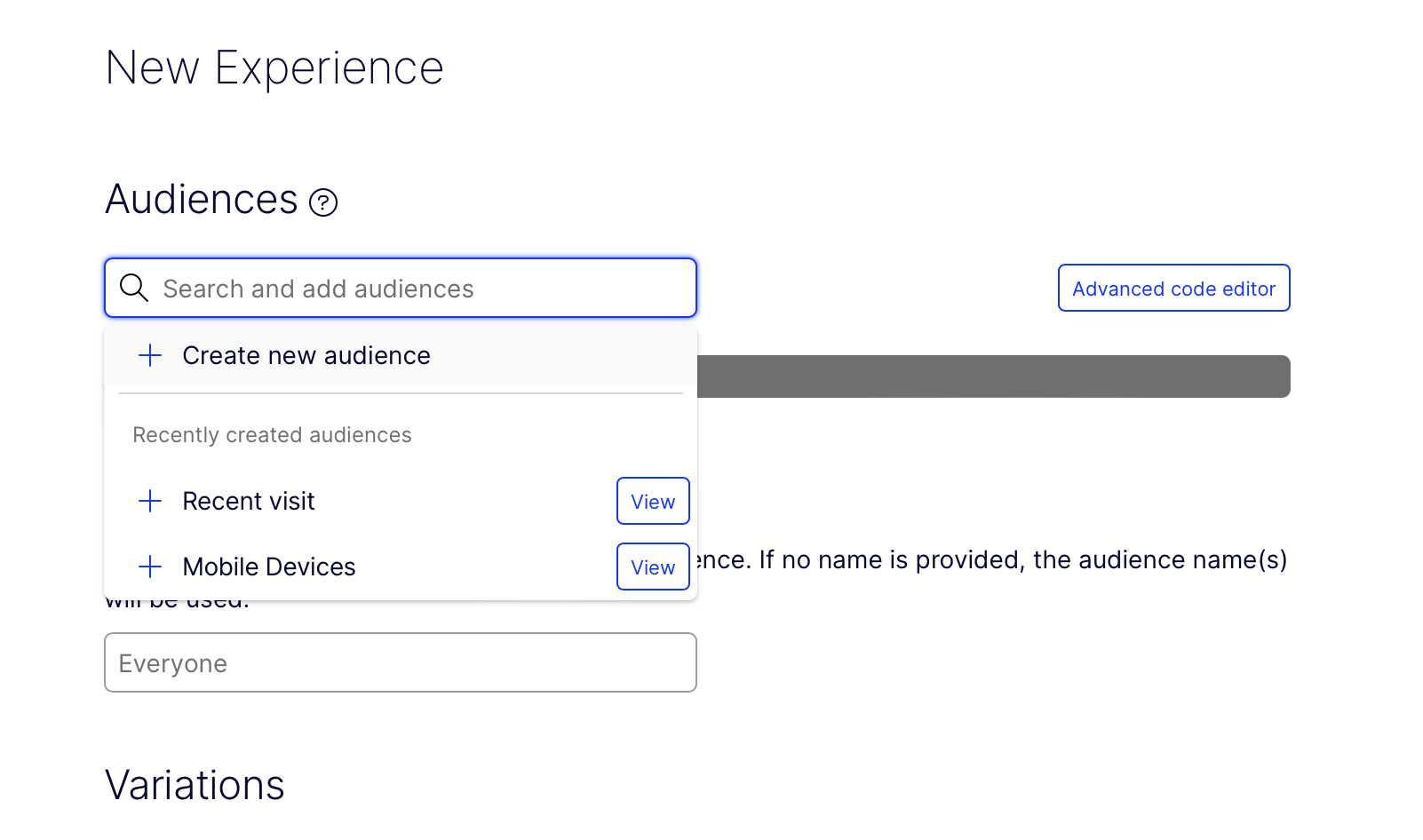Click inside the Search and add audiences field
1423x840 pixels.
tap(400, 288)
